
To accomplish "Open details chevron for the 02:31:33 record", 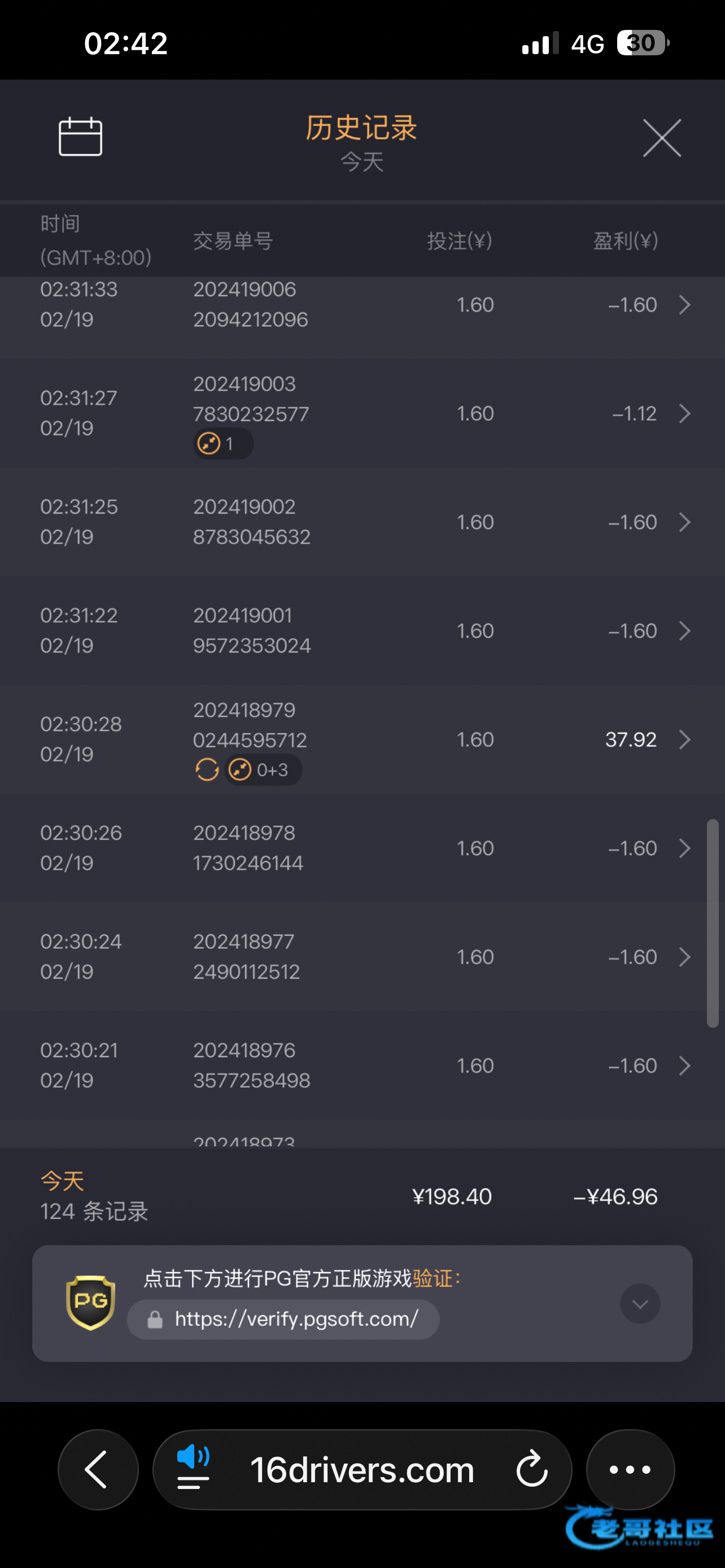I will (685, 304).
